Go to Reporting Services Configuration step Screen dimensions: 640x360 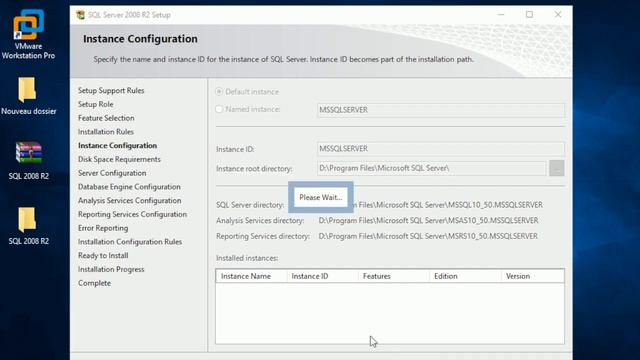(x=132, y=214)
